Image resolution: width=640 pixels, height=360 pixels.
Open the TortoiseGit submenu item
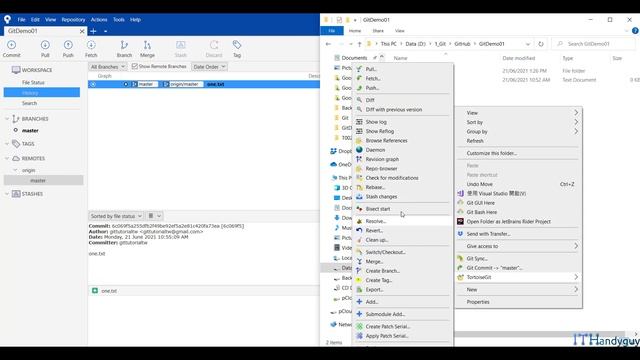pyautogui.click(x=518, y=277)
